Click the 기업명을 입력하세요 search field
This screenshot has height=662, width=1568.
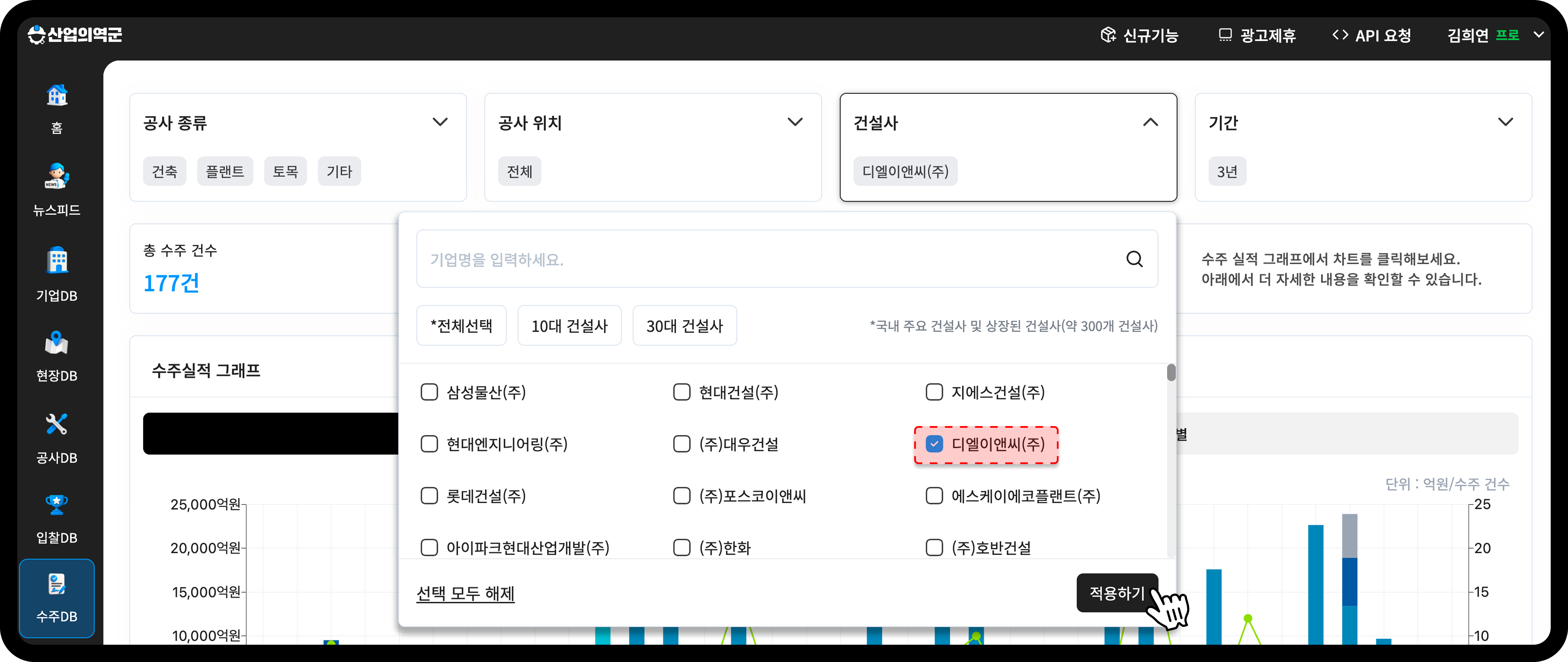[787, 259]
